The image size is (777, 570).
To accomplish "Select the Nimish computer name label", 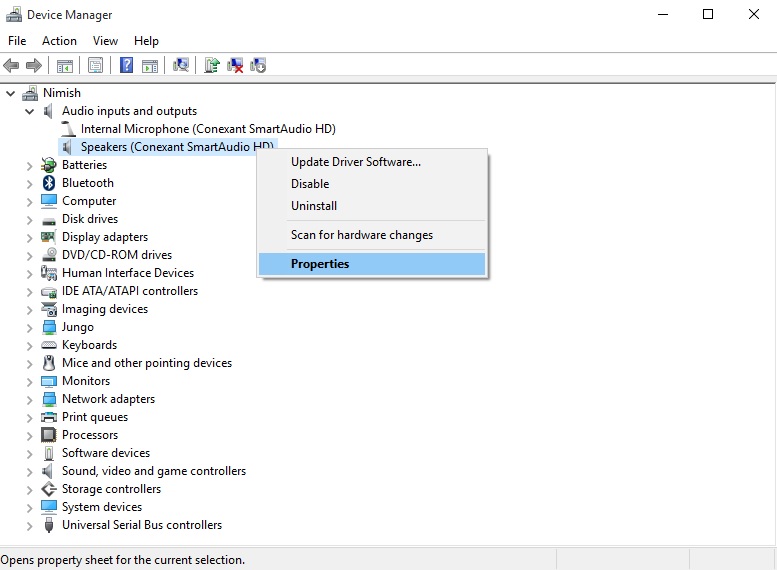I will point(61,93).
